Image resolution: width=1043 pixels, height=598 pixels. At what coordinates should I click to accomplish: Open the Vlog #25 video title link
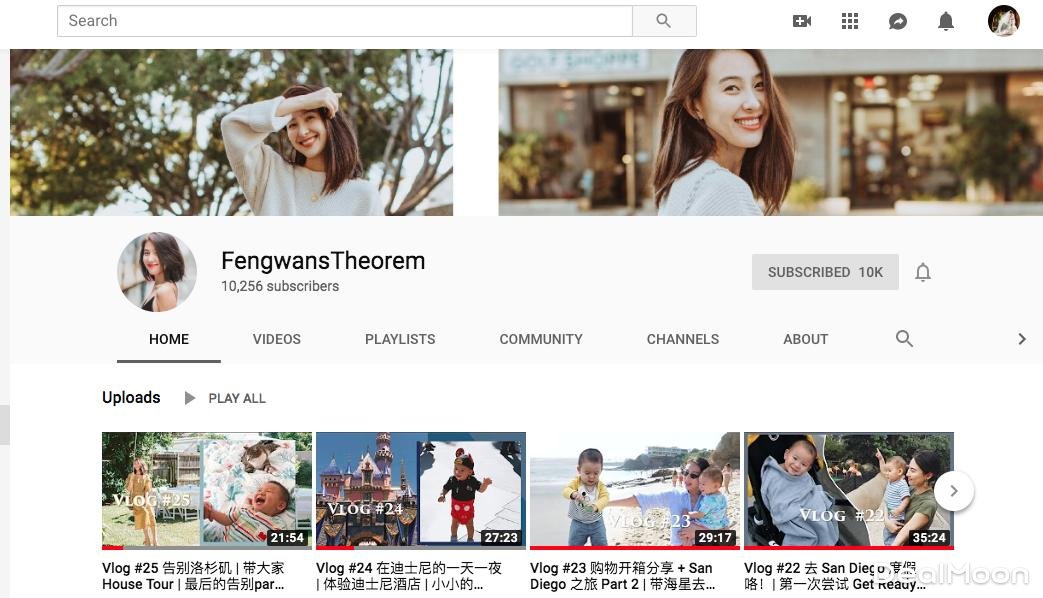[193, 575]
